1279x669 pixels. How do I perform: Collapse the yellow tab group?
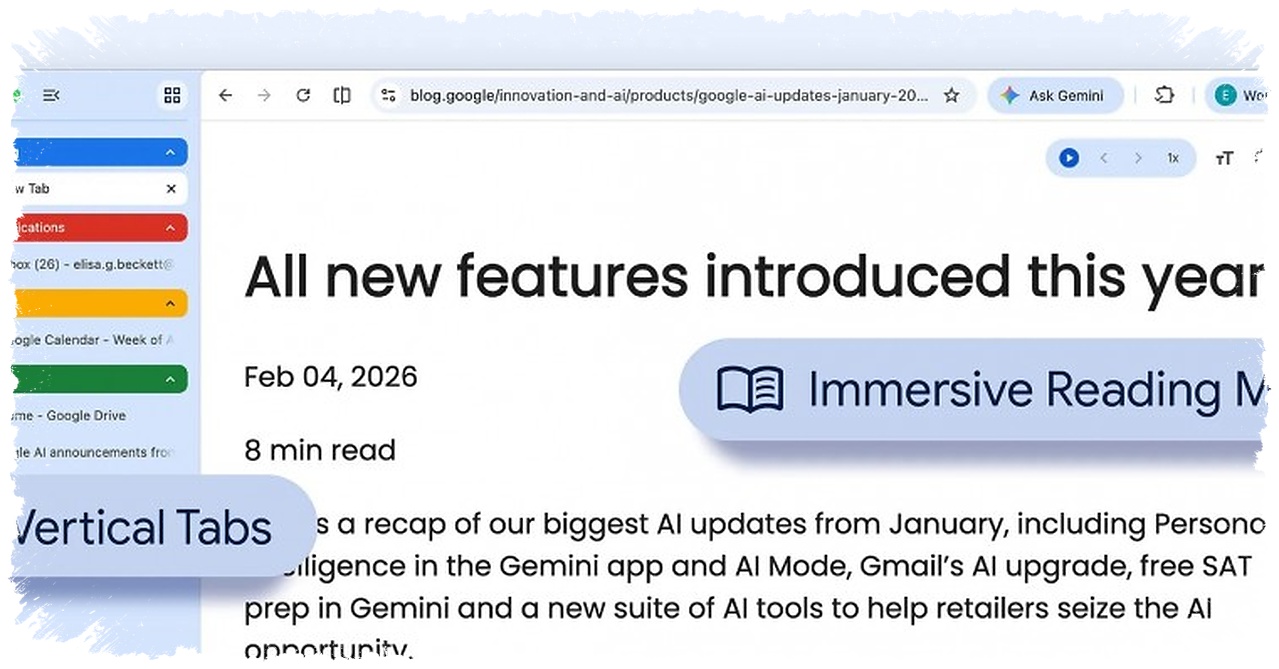pyautogui.click(x=170, y=304)
